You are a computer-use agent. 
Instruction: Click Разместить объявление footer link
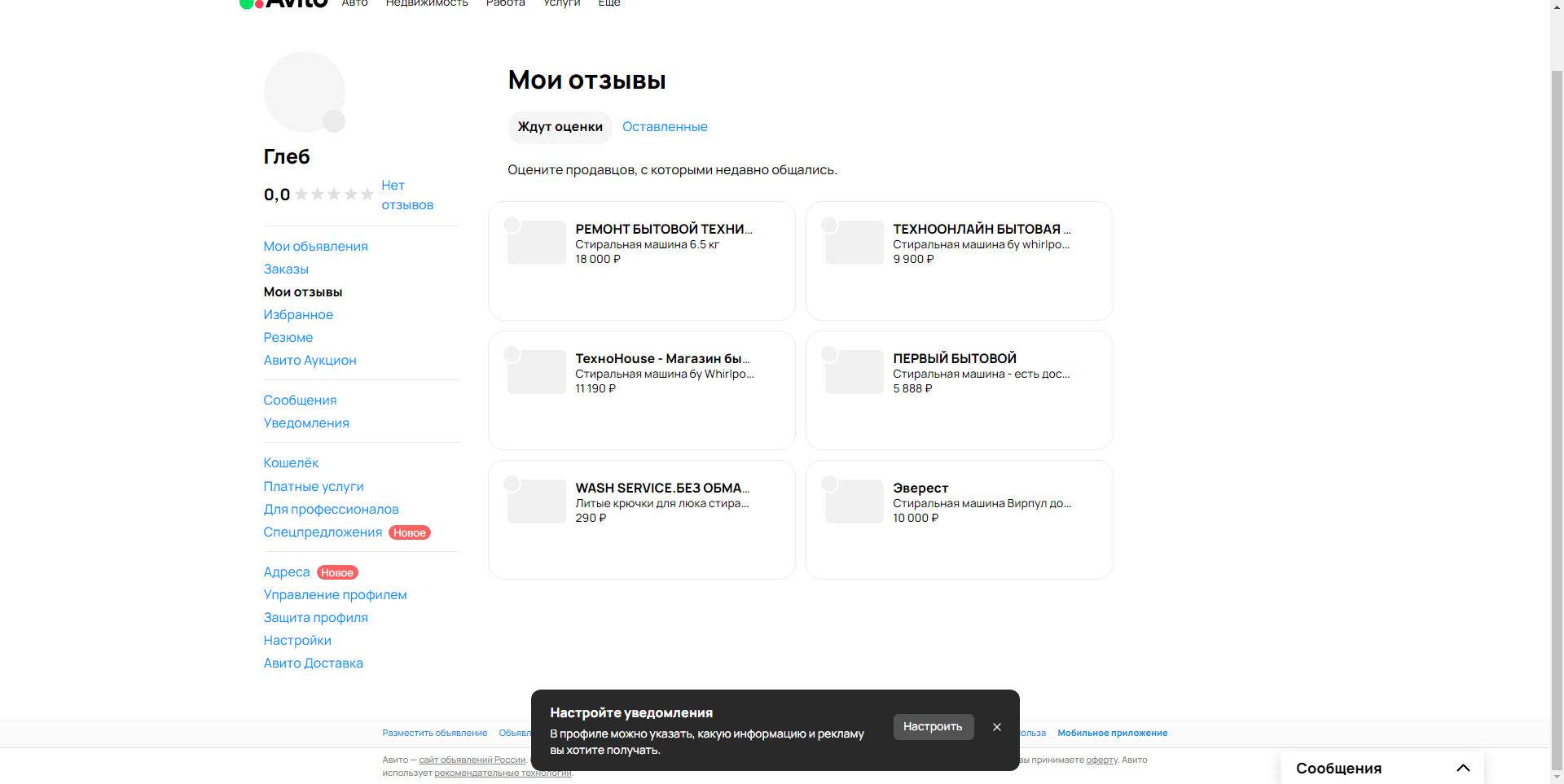click(435, 734)
